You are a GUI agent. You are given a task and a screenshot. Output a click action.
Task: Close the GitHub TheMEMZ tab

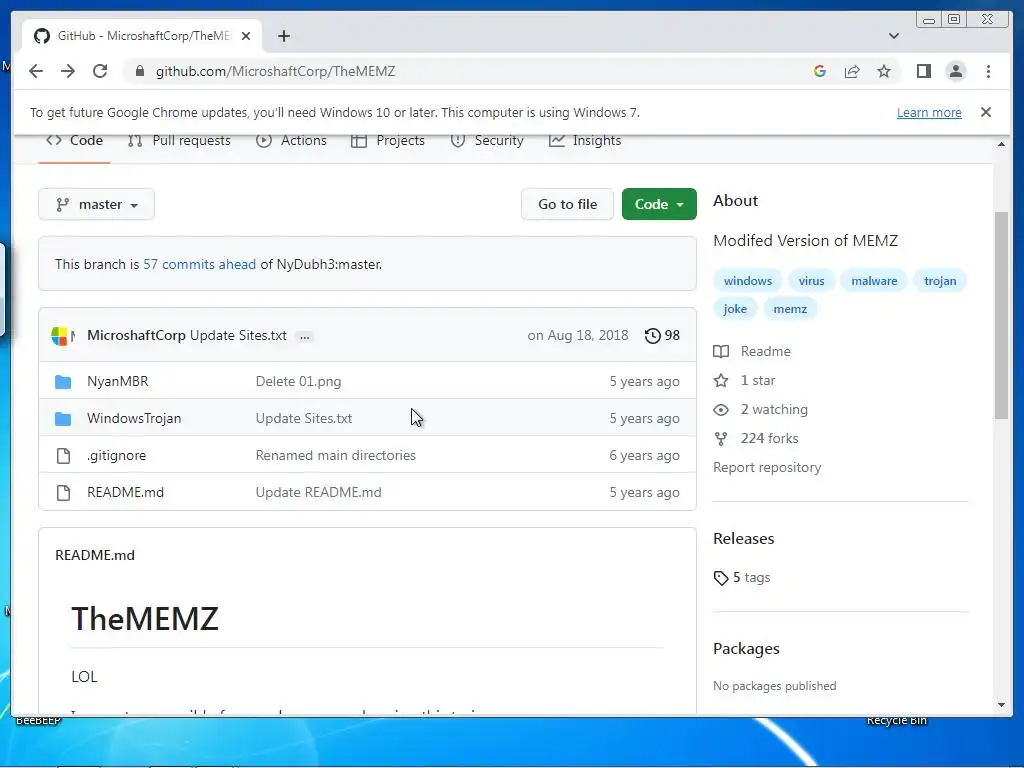(x=246, y=36)
